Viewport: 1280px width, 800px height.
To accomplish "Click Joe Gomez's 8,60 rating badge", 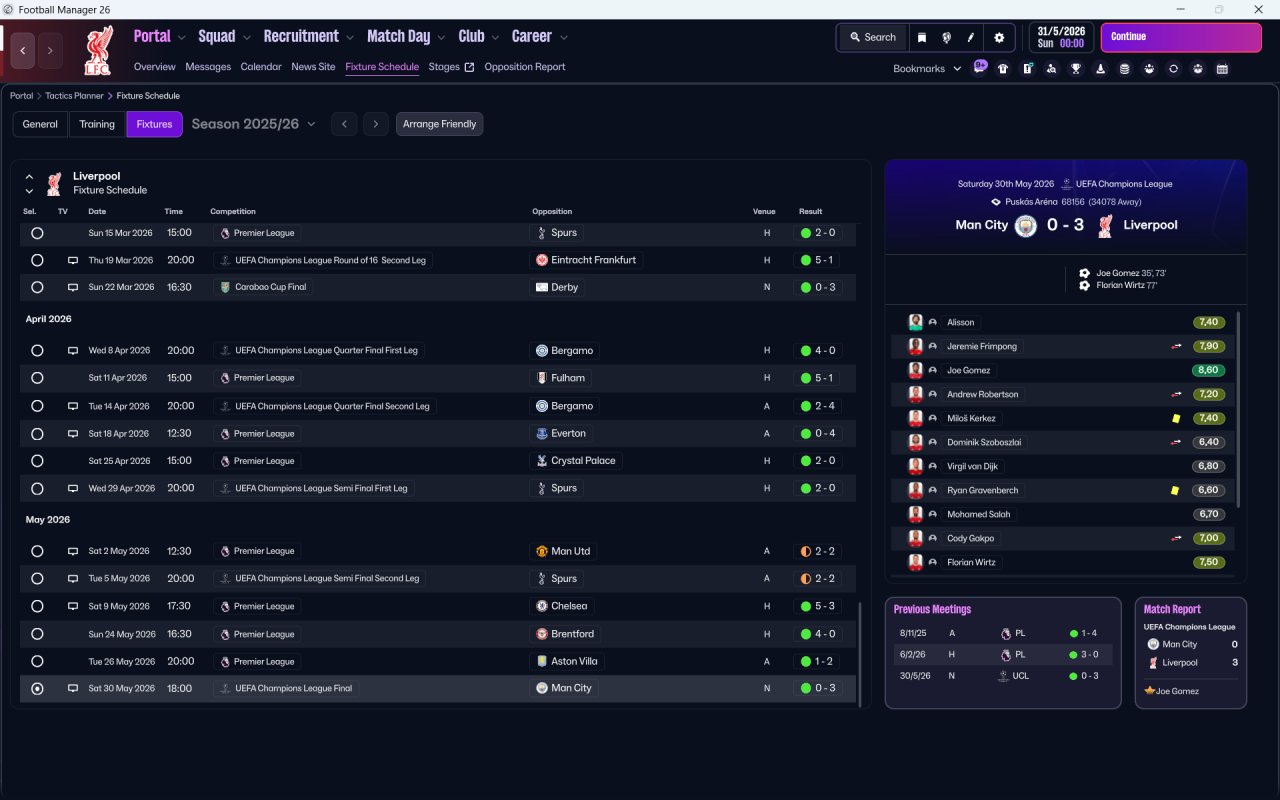I will point(1207,370).
